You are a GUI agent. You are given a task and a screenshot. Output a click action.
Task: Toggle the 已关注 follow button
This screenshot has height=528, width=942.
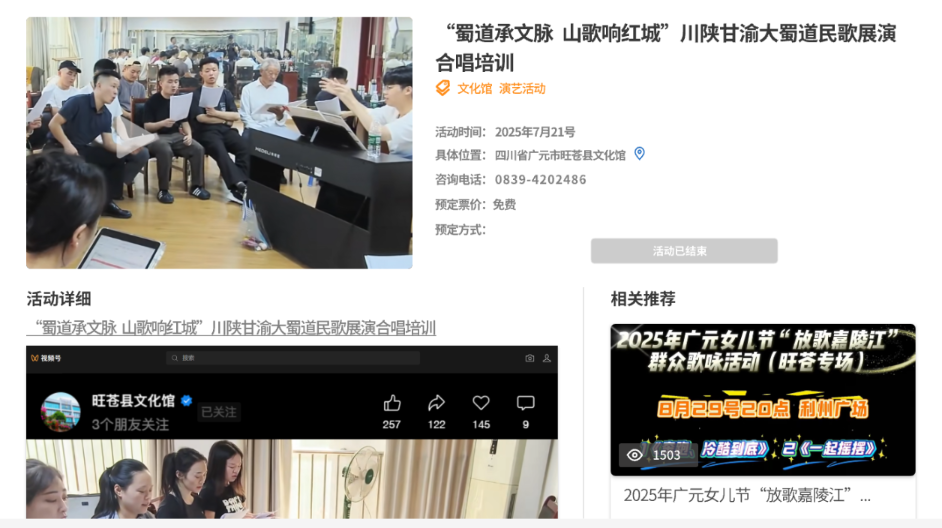point(219,412)
